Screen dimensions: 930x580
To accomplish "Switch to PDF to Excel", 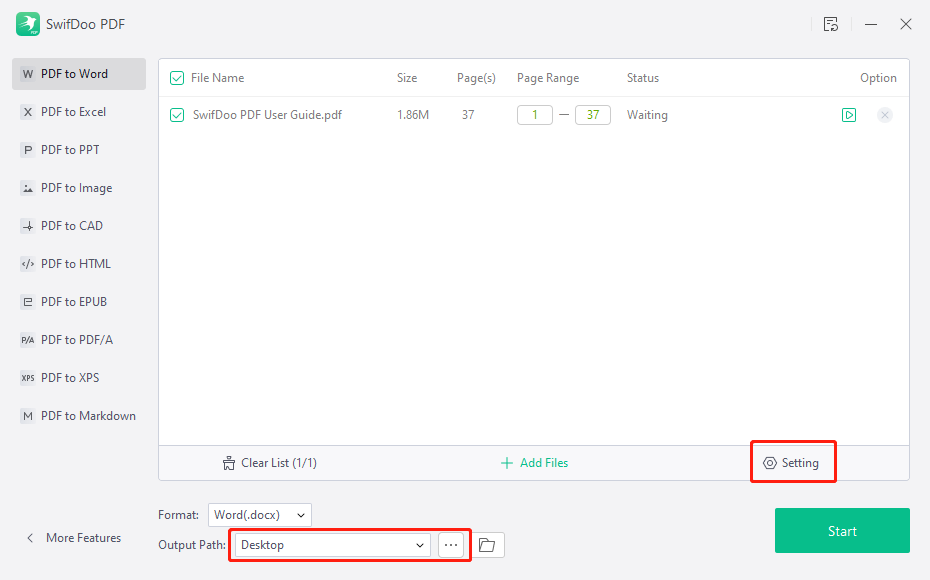I will click(79, 112).
